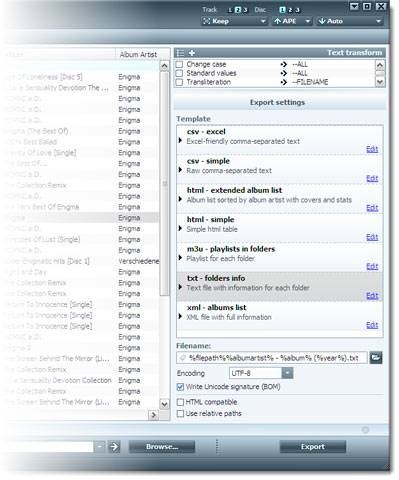Viewport: 399px width, 480px height.
Task: Click the file list vertical scrollbar thumb
Action: tap(164, 184)
